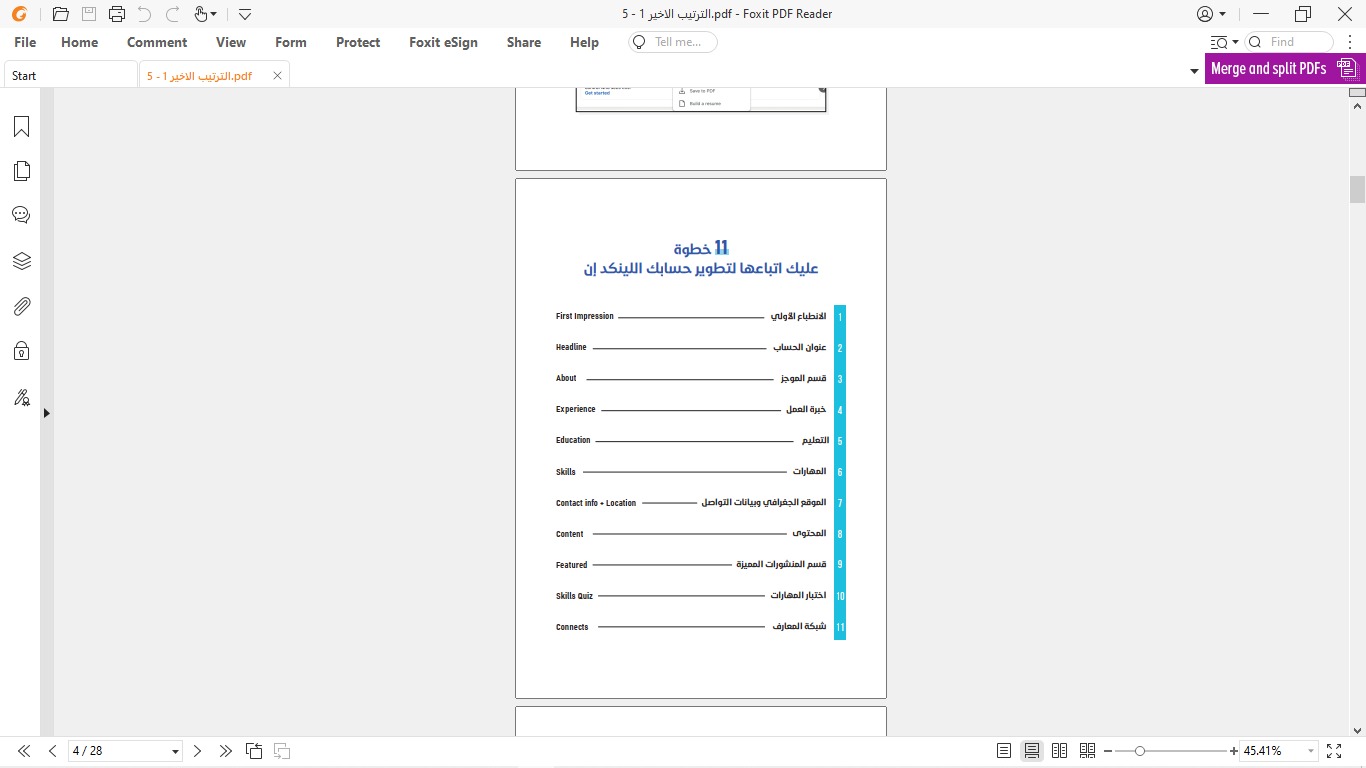Click the split view handle above the scrollbar

tap(1357, 93)
